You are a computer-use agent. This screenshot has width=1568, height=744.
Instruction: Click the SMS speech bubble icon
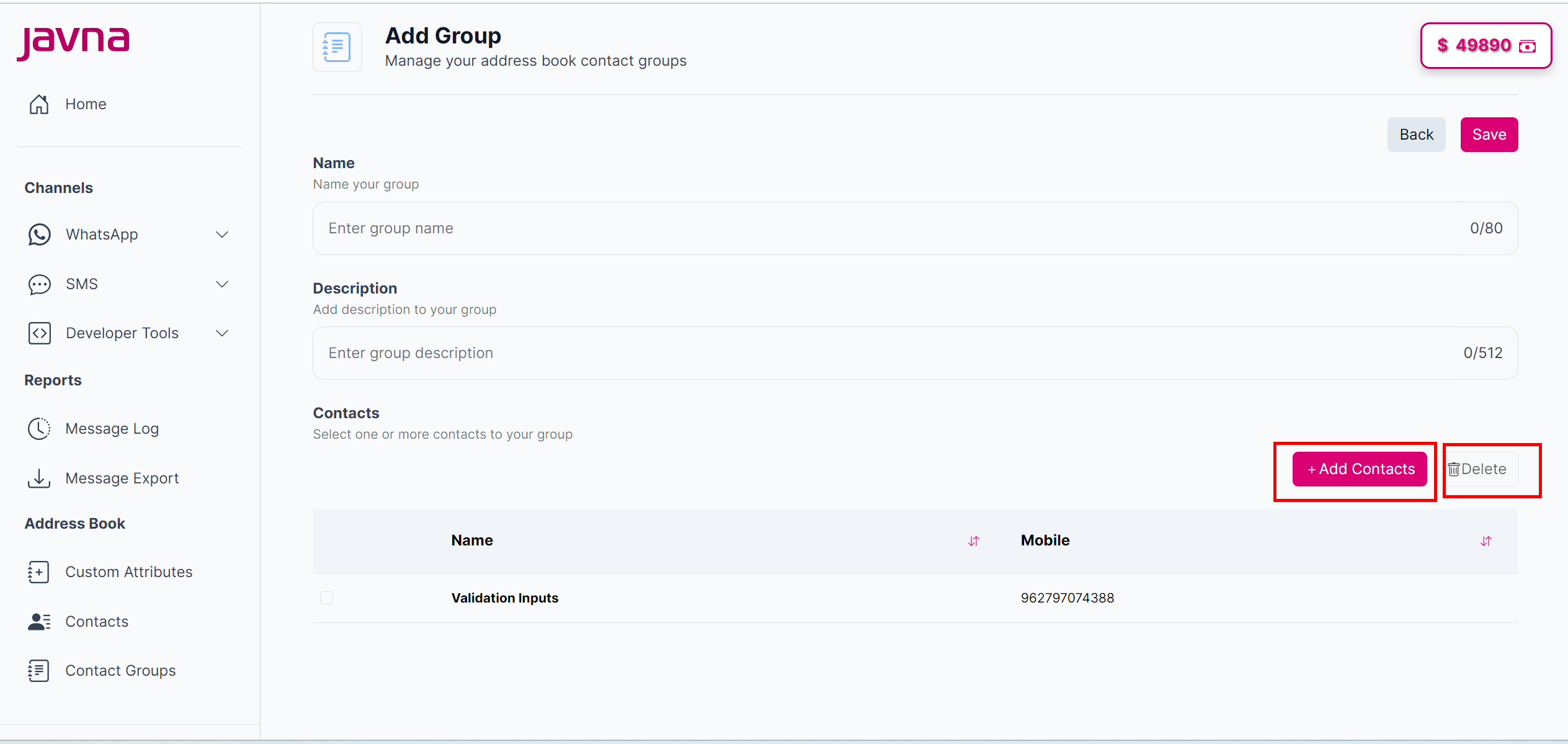[39, 284]
